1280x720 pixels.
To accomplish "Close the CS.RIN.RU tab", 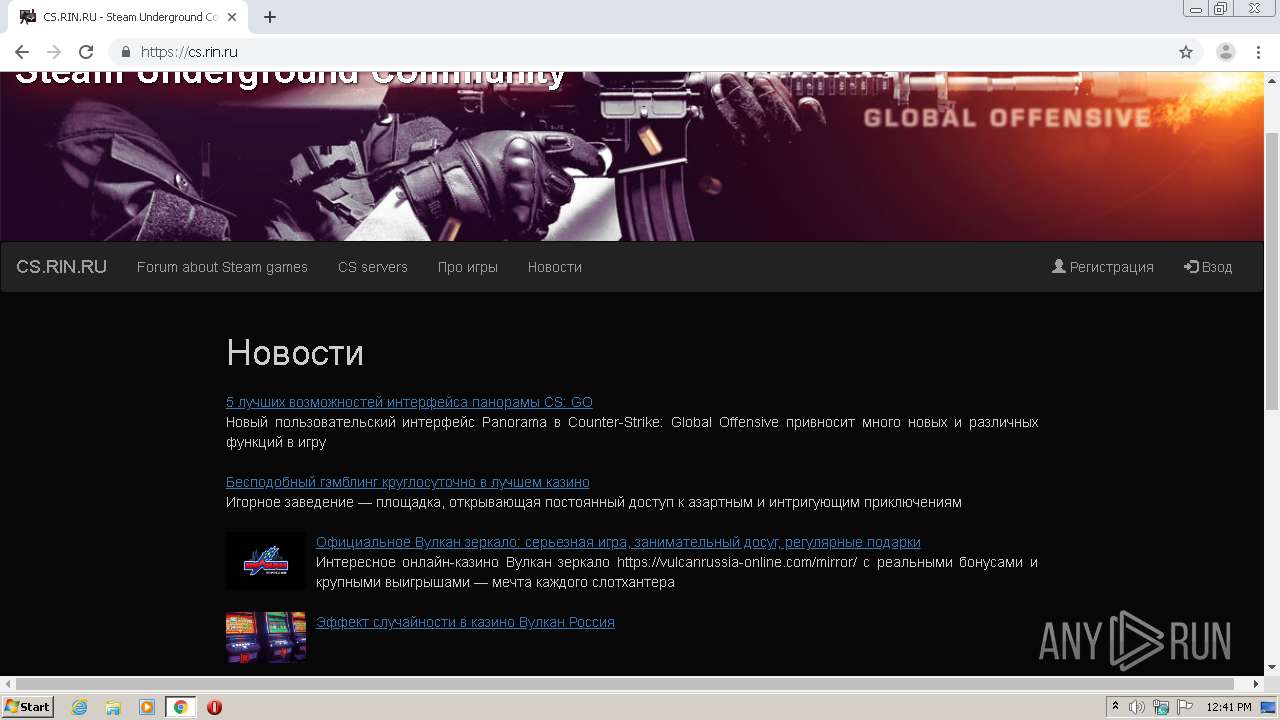I will (x=233, y=17).
